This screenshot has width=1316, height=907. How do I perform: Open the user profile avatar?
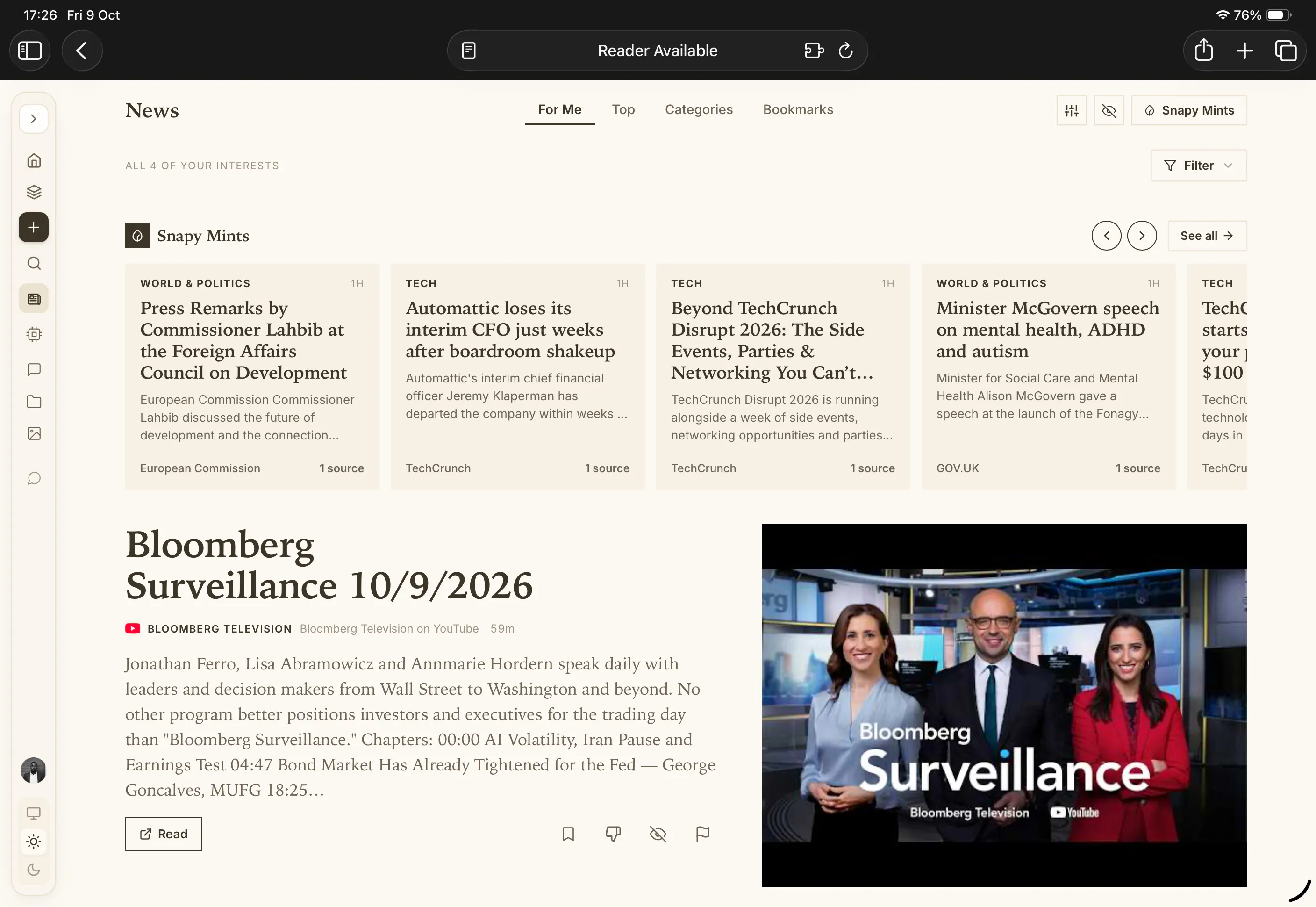click(34, 770)
